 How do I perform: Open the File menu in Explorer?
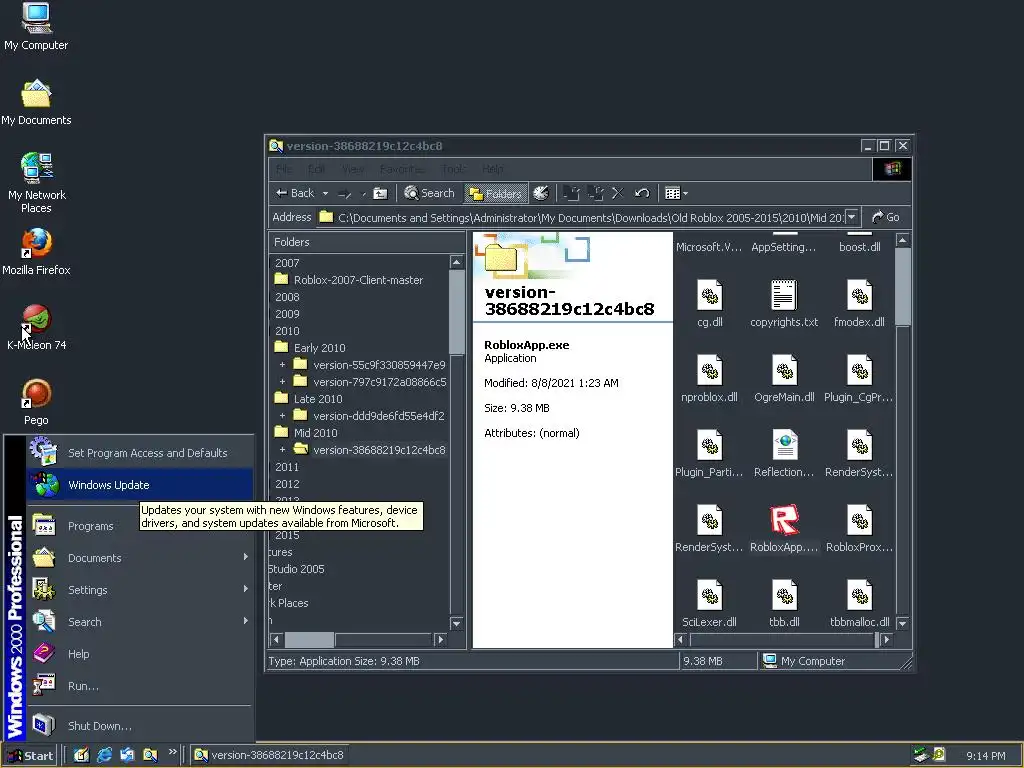(284, 169)
